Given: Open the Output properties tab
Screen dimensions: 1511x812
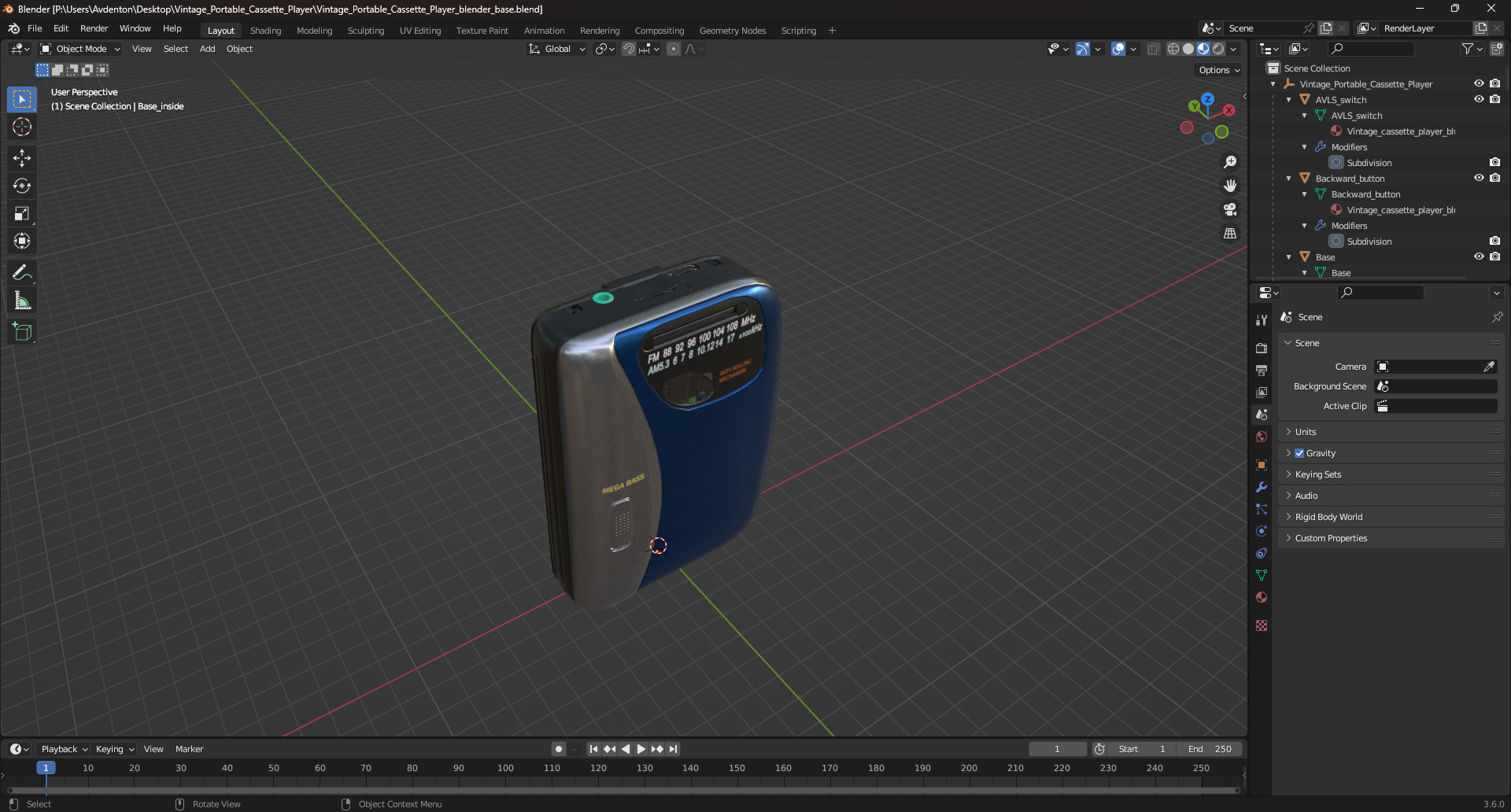Looking at the screenshot, I should (1262, 370).
